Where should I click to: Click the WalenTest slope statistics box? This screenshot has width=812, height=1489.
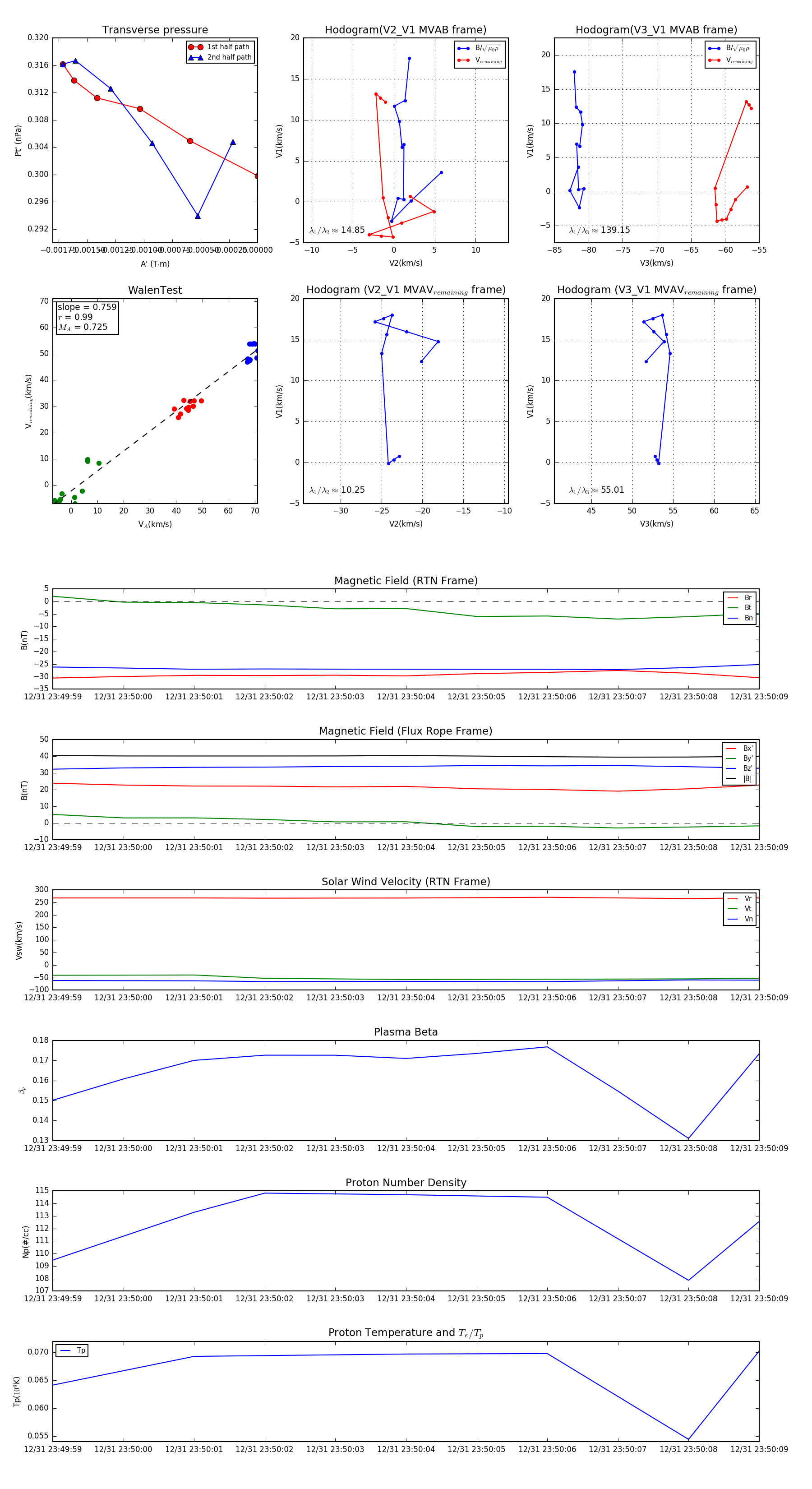pos(87,317)
